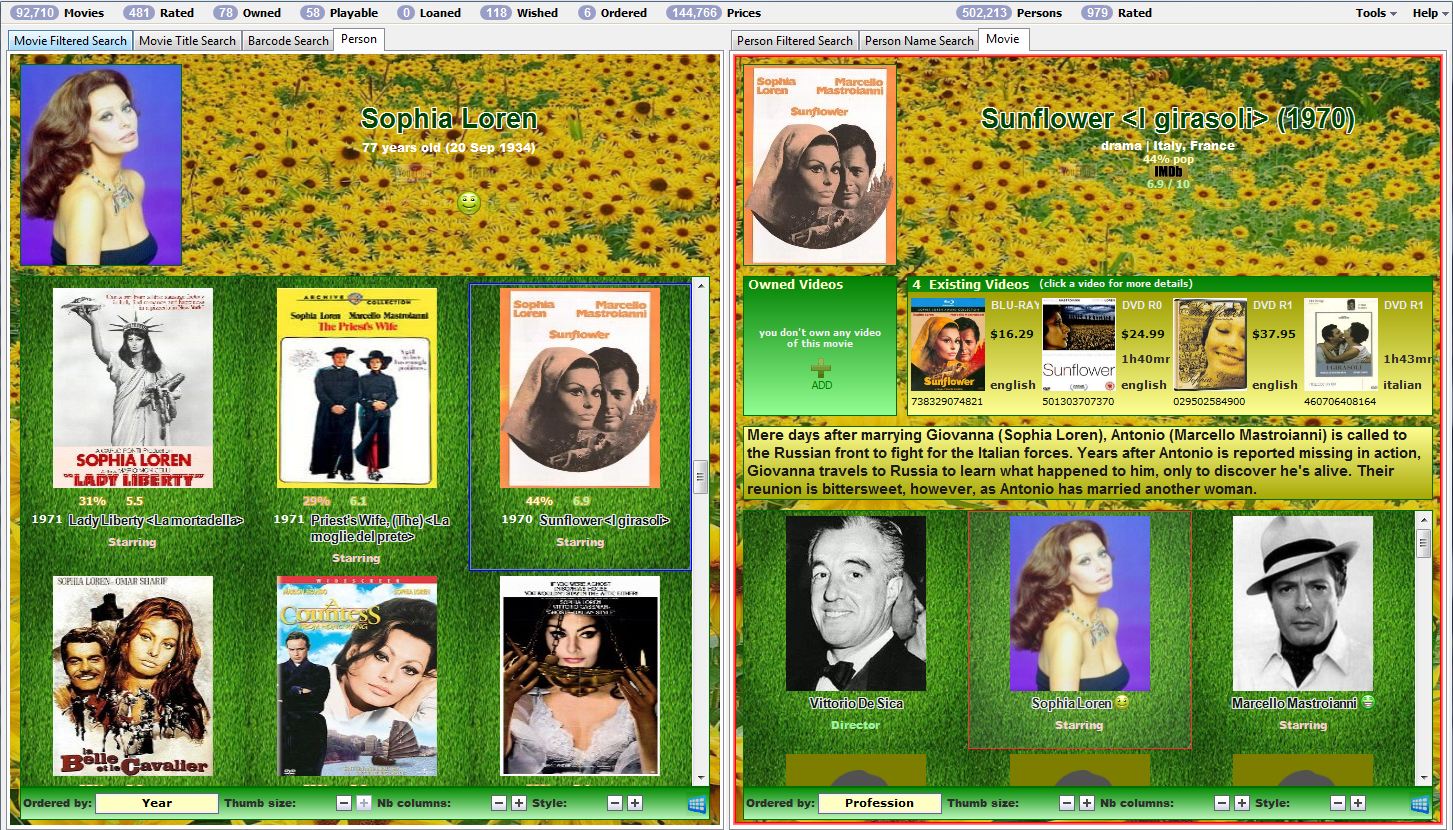
Task: Click the blue grid icon in the Movie panel footer
Action: (1420, 803)
